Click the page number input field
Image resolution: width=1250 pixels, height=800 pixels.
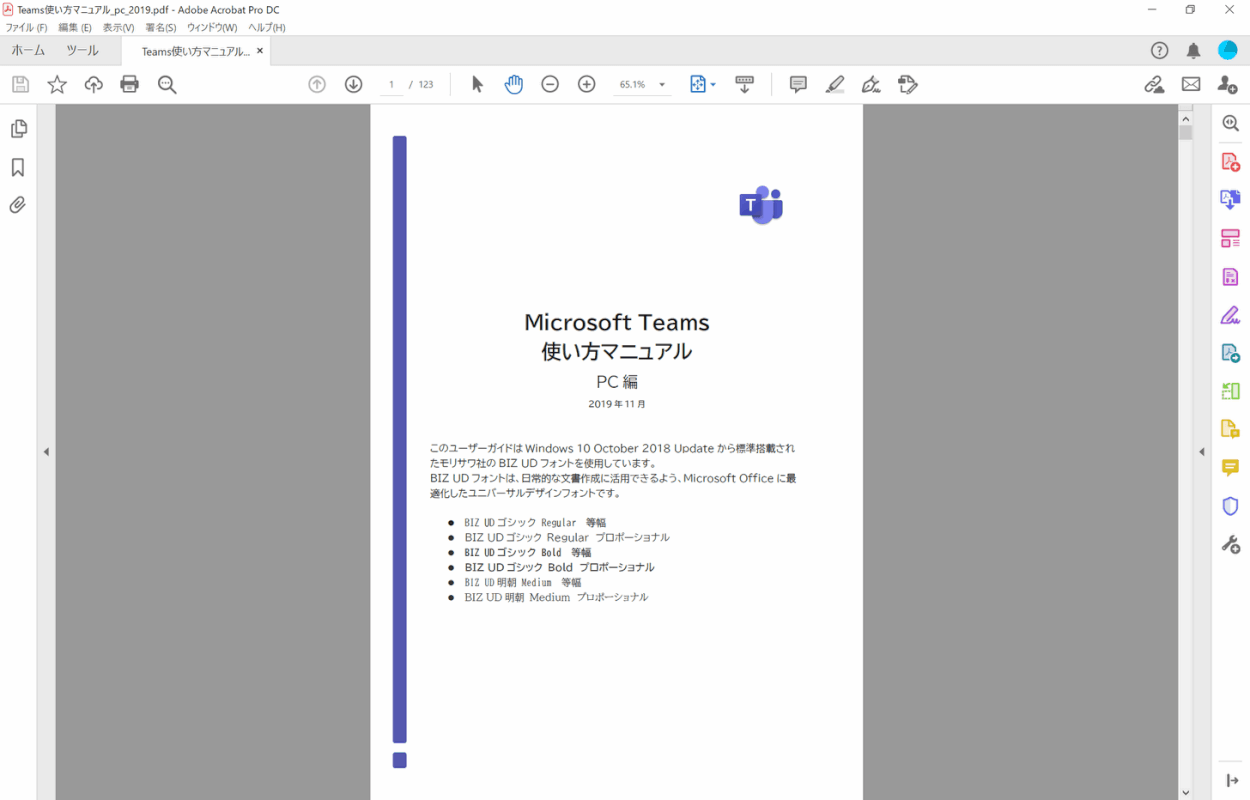coord(392,85)
